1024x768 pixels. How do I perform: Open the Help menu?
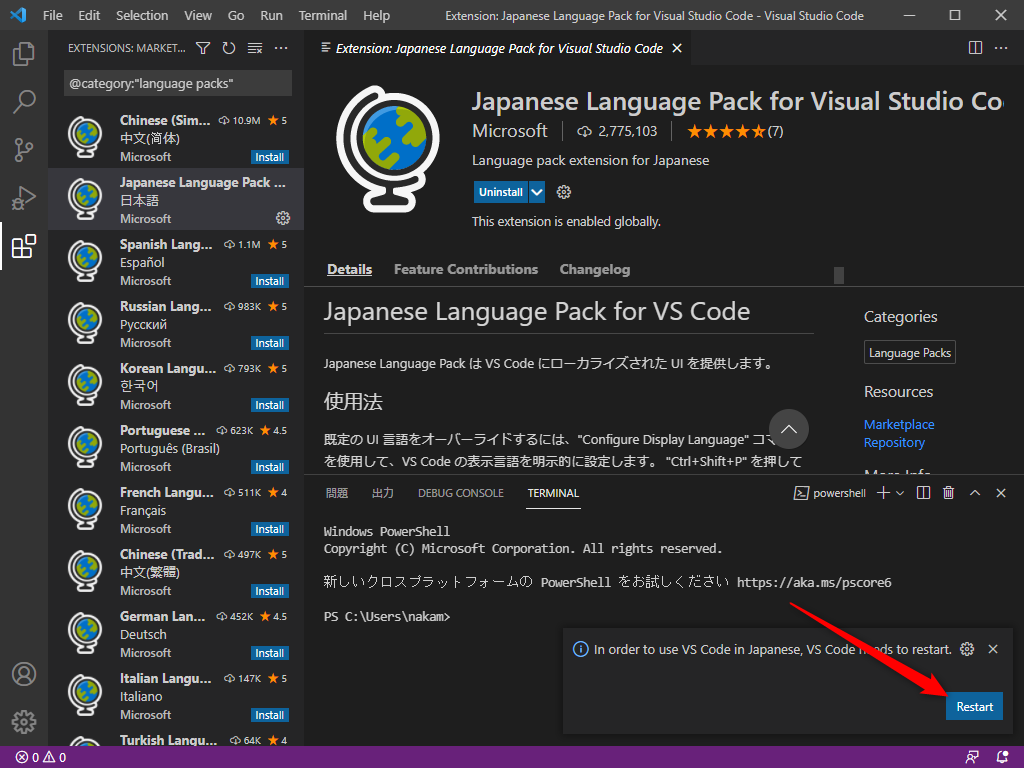[376, 15]
